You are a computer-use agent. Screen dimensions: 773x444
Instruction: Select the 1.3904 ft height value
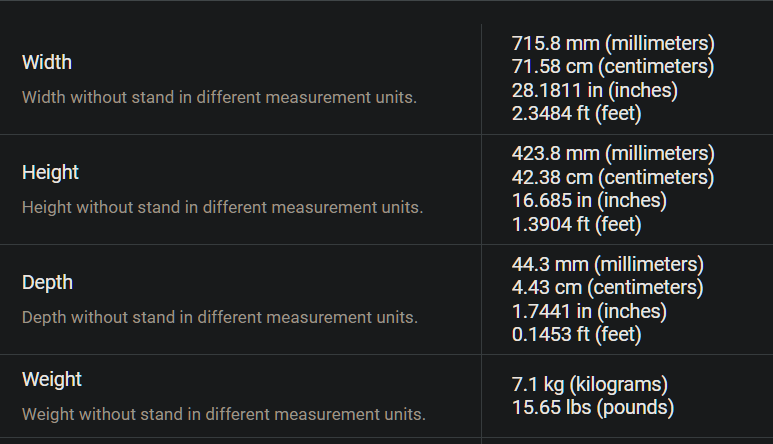coord(576,224)
